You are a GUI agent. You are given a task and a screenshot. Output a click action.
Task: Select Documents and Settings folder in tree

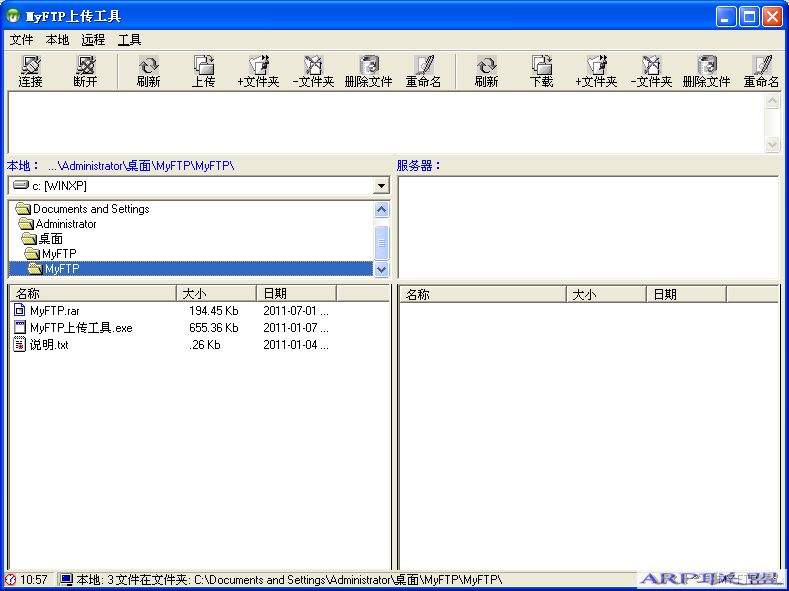83,209
